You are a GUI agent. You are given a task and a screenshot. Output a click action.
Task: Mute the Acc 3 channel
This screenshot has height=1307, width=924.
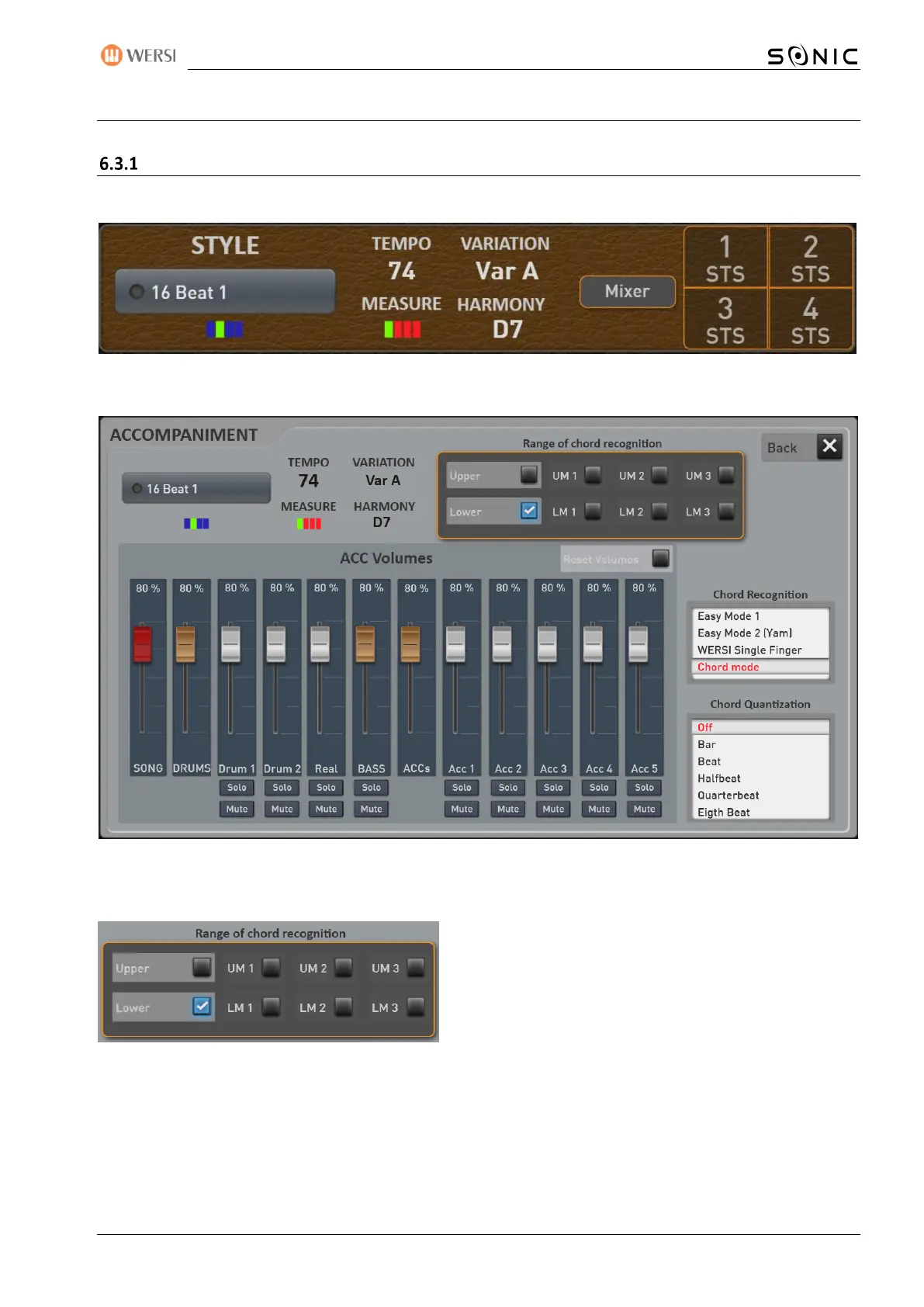coord(553,809)
